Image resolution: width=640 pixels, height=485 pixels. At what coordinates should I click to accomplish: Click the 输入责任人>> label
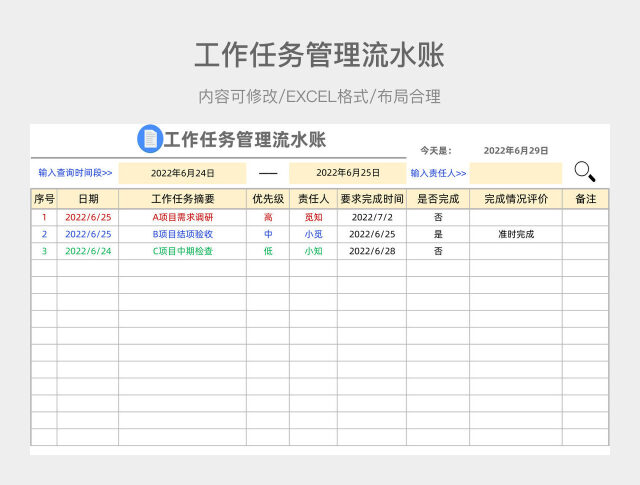pos(438,173)
